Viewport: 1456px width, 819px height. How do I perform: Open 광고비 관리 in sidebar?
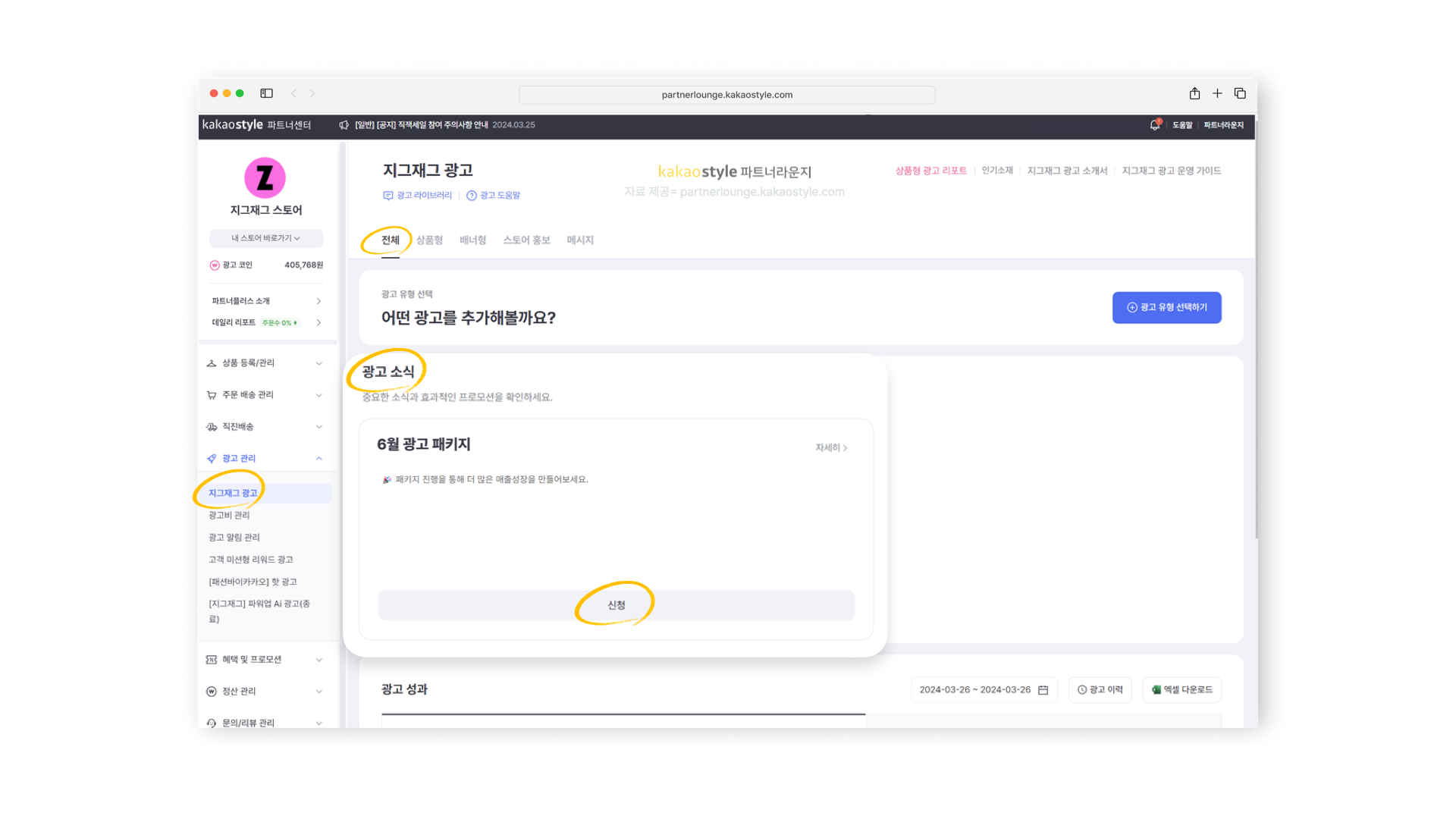229,516
